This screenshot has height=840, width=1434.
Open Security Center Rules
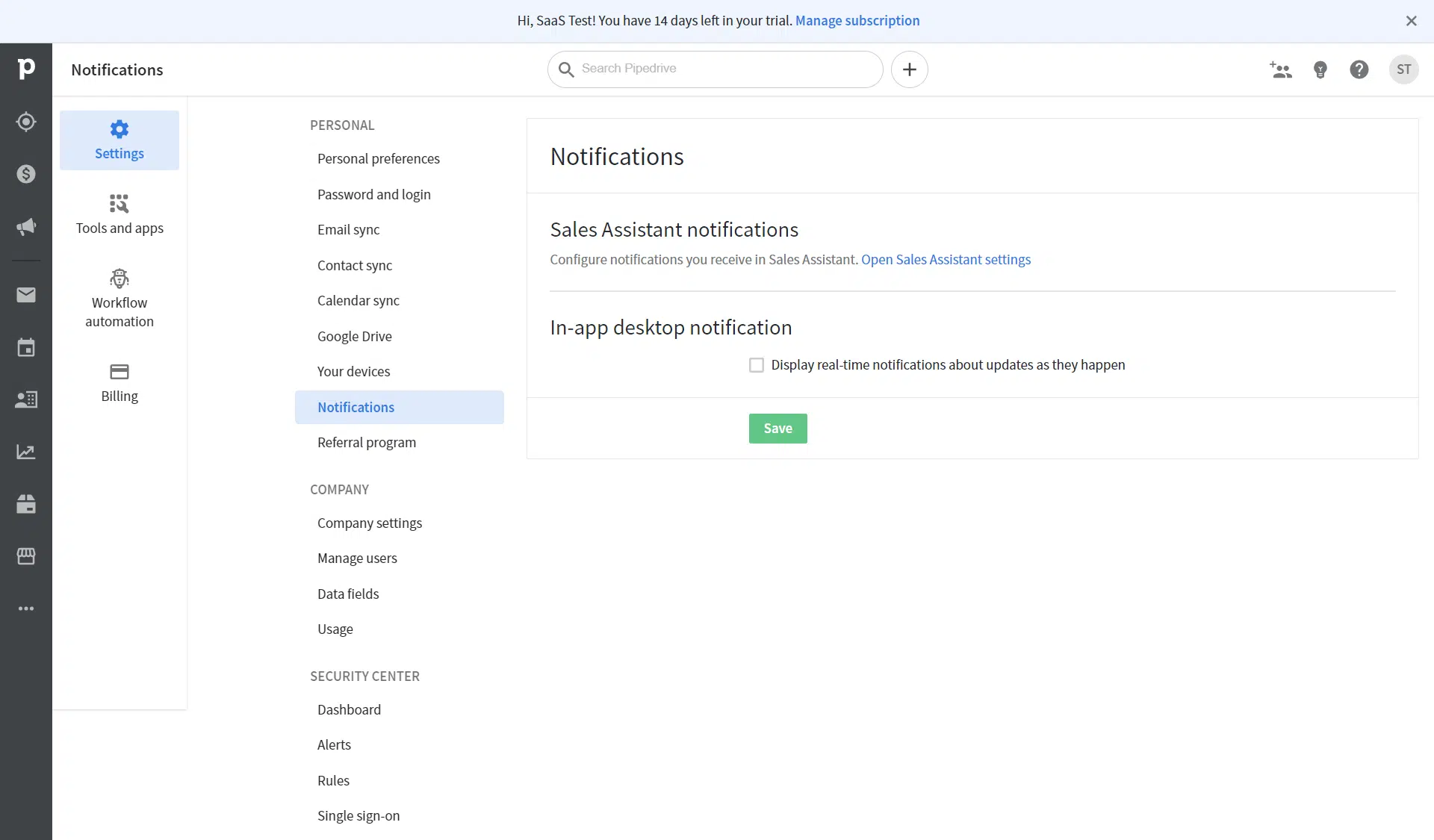pyautogui.click(x=400, y=781)
